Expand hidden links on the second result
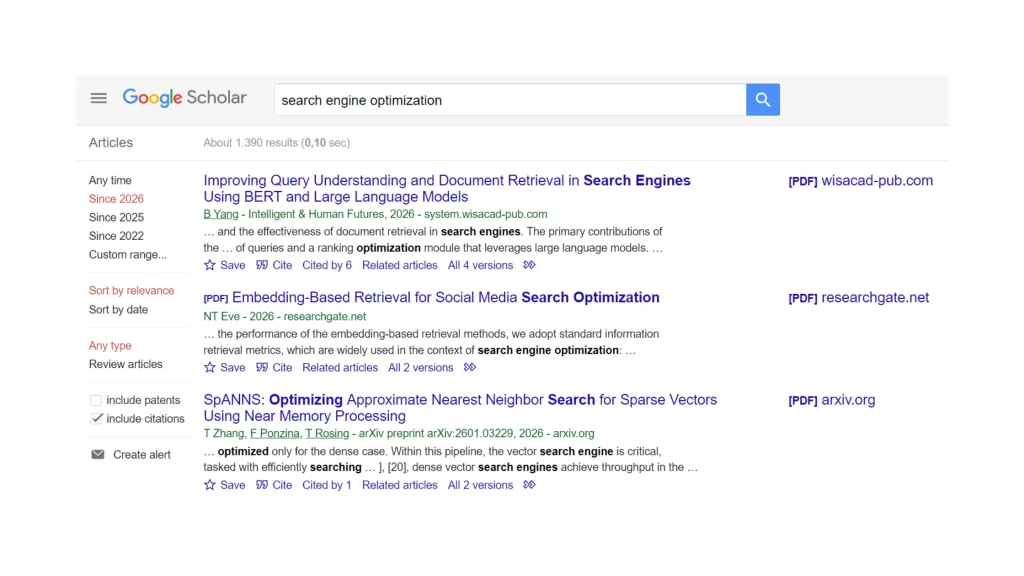The image size is (1024, 576). pyautogui.click(x=470, y=367)
